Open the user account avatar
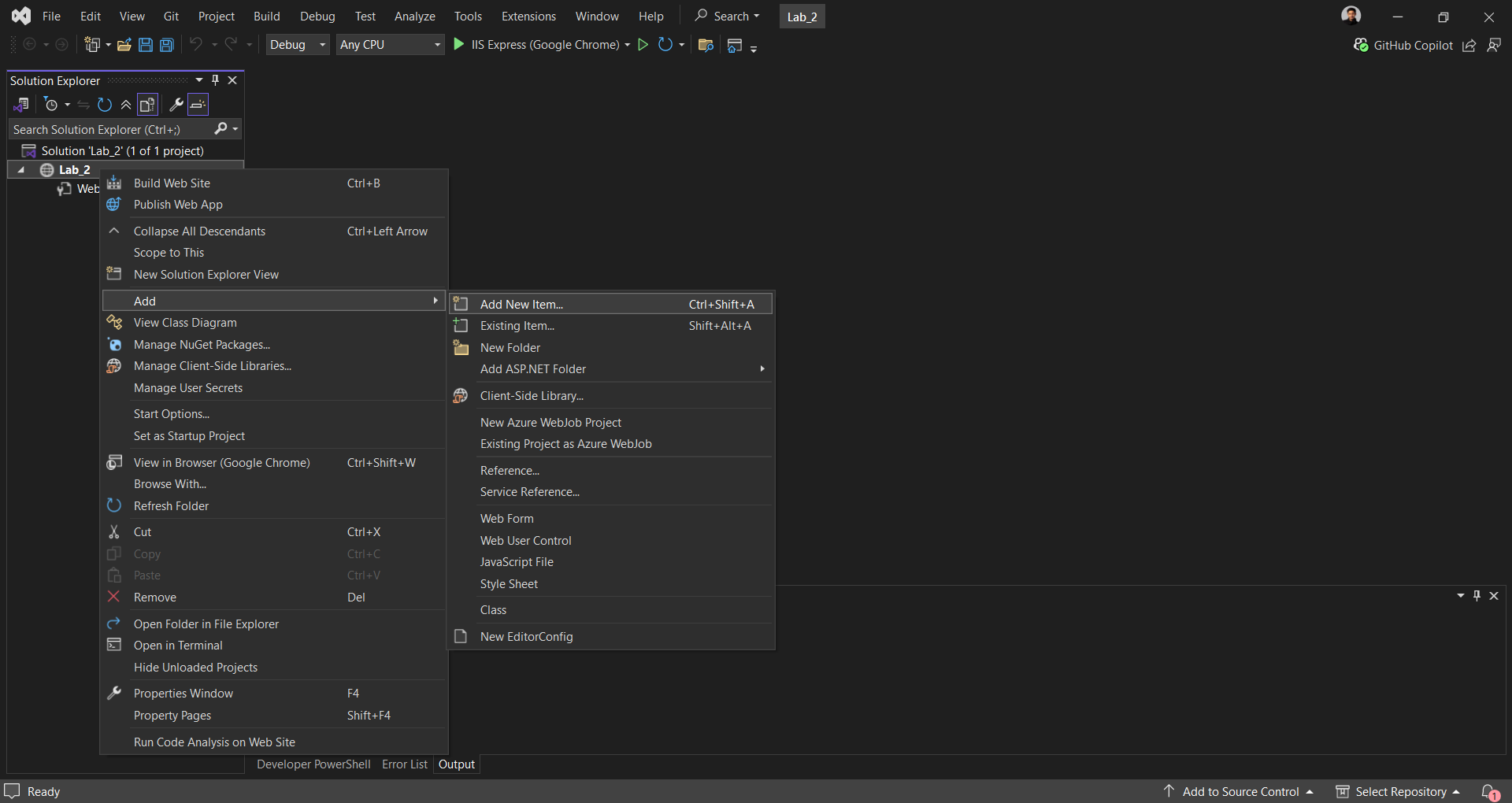The width and height of the screenshot is (1512, 803). [1351, 16]
